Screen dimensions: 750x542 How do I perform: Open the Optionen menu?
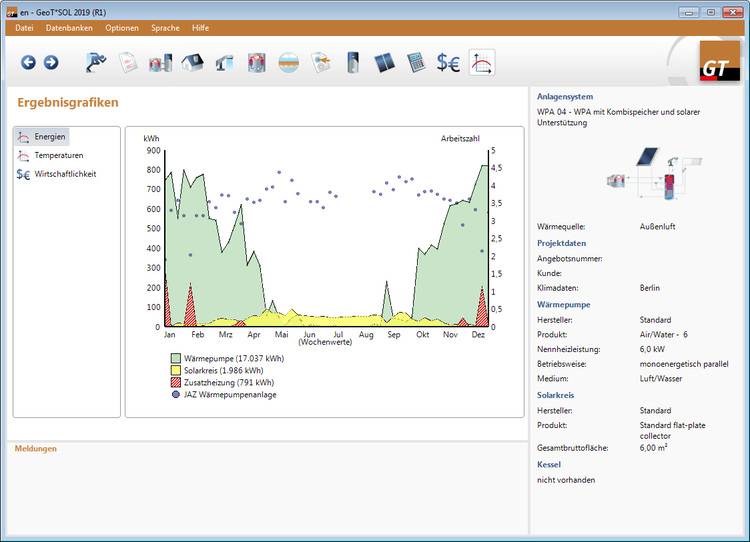pyautogui.click(x=122, y=28)
